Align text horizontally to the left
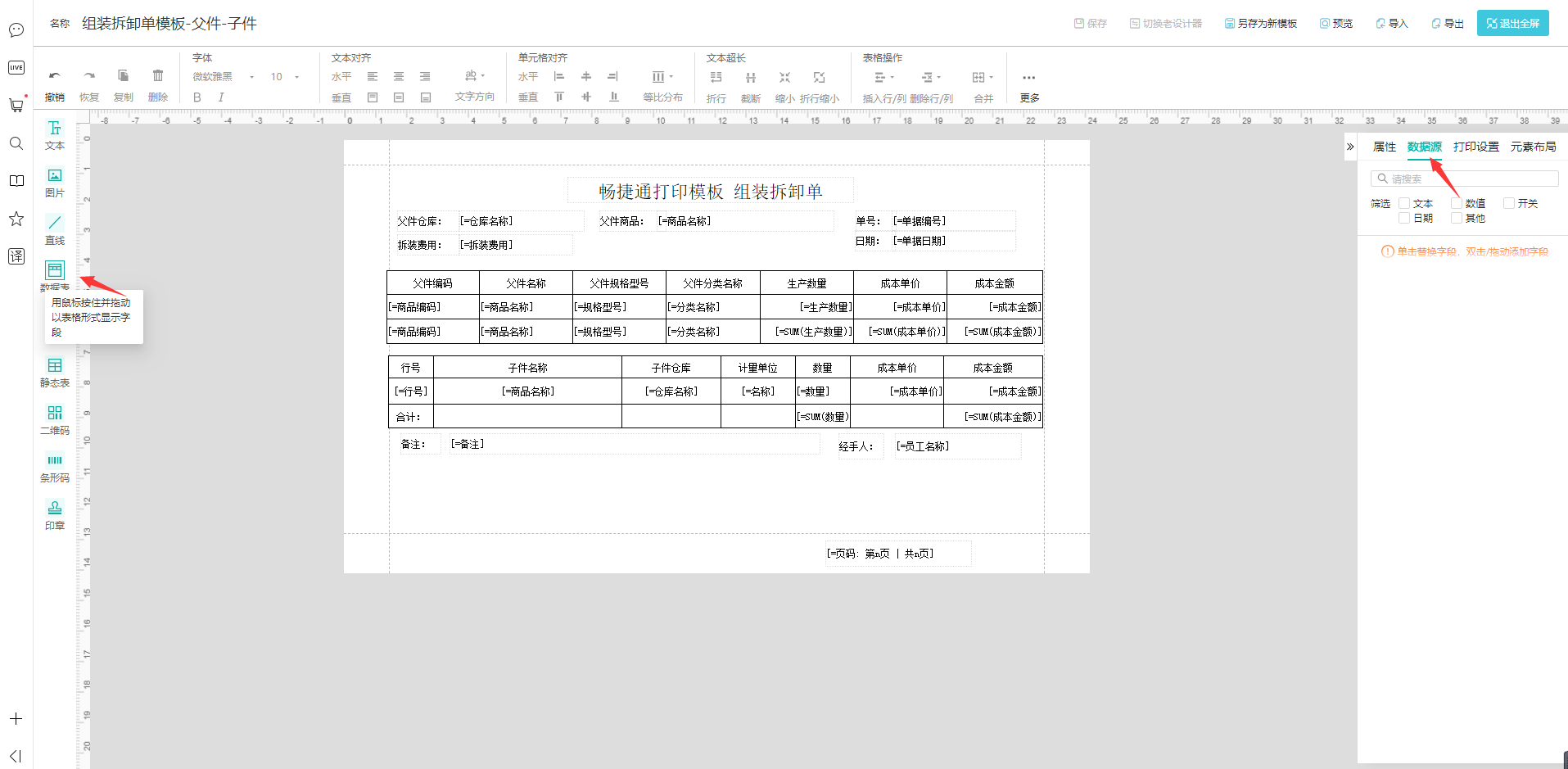Screen dimensions: 1568x769 [373, 77]
